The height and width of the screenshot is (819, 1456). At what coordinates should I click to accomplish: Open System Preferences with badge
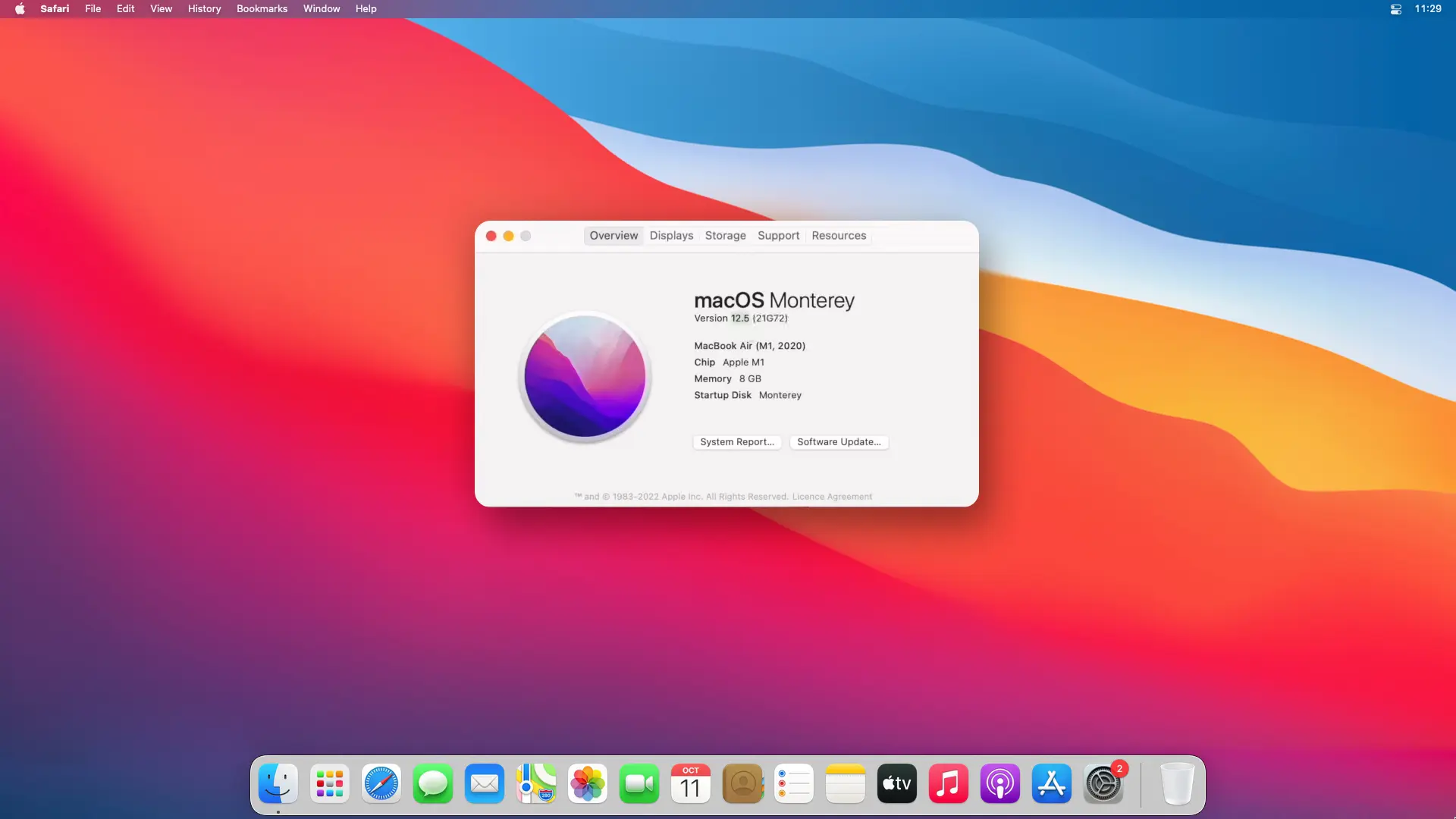coord(1103,783)
